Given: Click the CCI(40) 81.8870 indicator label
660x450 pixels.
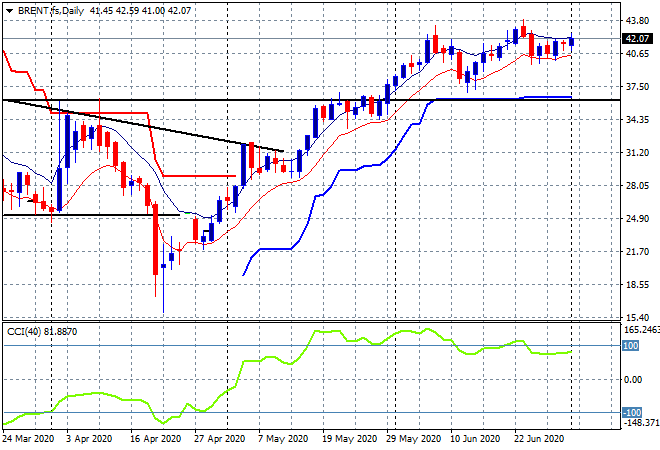Looking at the screenshot, I should (x=42, y=332).
